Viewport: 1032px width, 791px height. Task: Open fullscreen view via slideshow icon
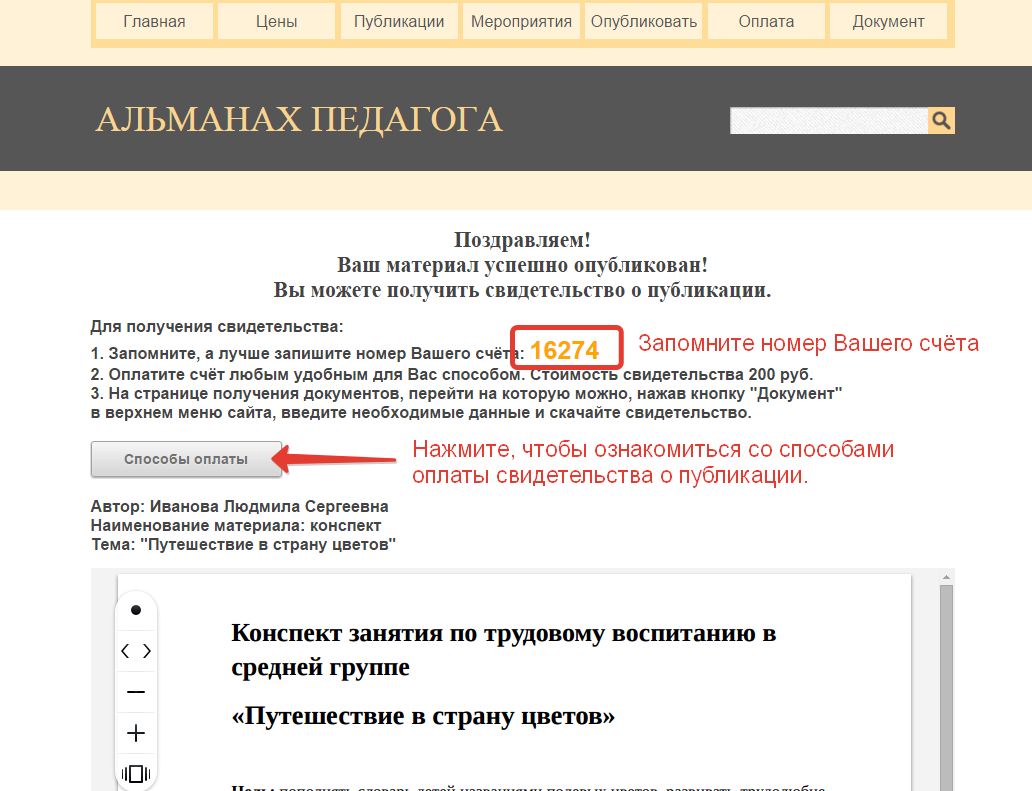point(135,772)
